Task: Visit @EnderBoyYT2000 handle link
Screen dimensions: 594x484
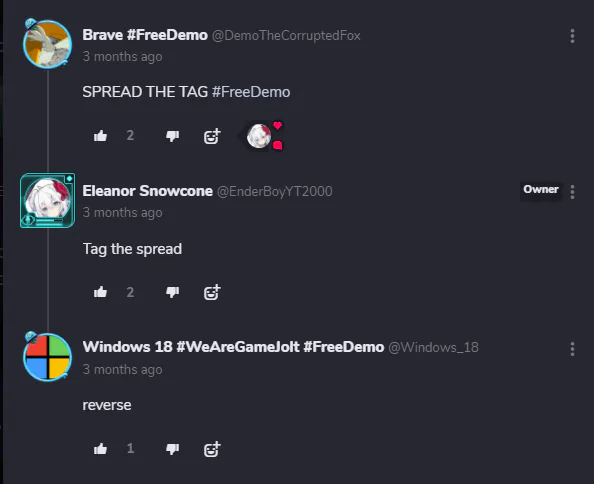Action: (275, 191)
